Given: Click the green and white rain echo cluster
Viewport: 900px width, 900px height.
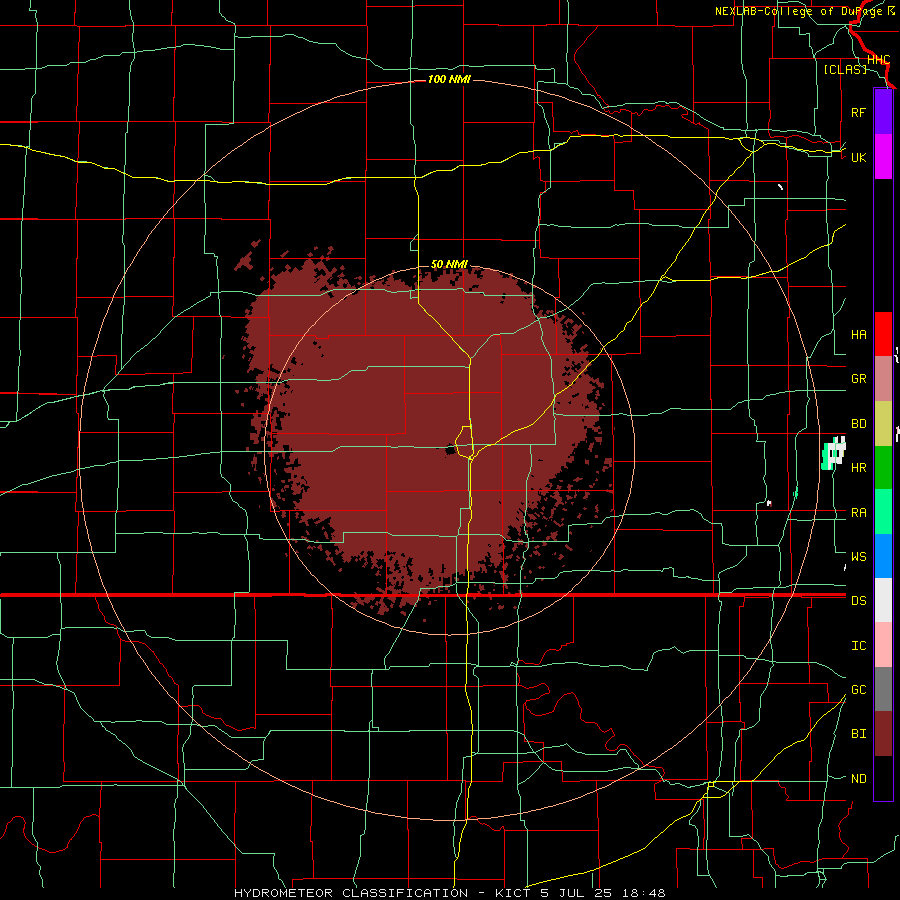Looking at the screenshot, I should pyautogui.click(x=833, y=453).
